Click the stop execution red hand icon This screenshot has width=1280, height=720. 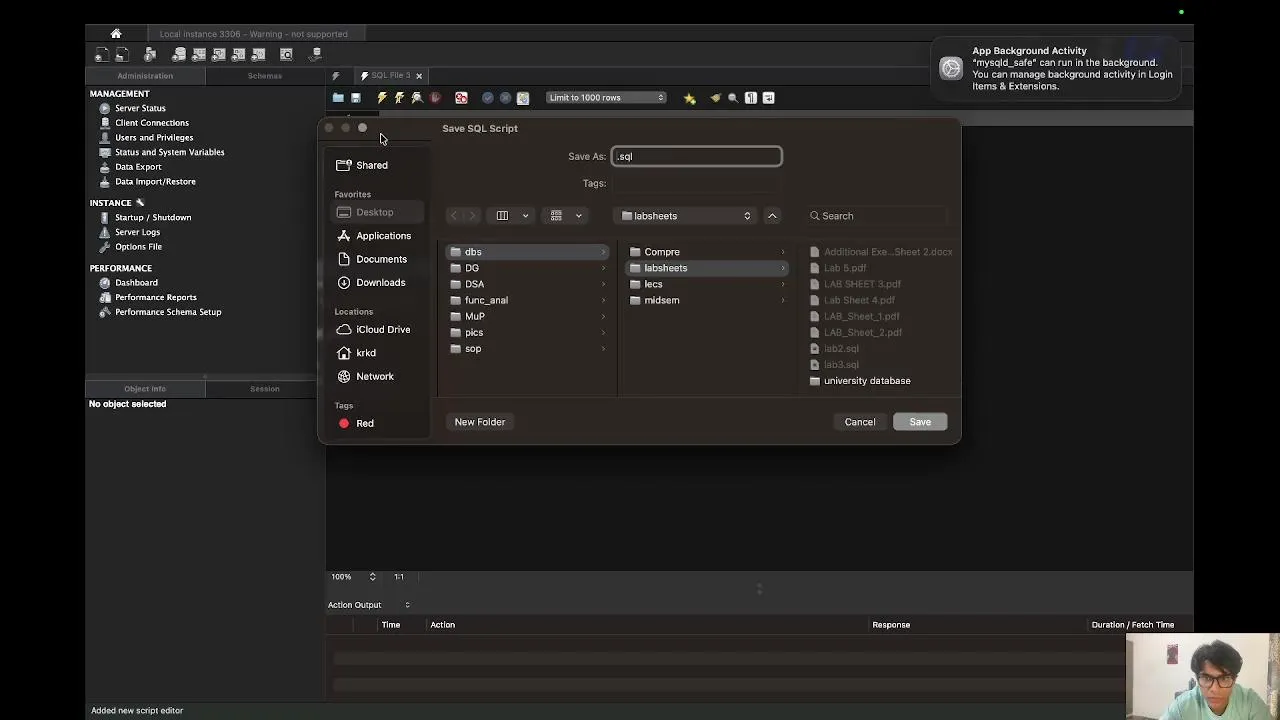click(x=435, y=98)
